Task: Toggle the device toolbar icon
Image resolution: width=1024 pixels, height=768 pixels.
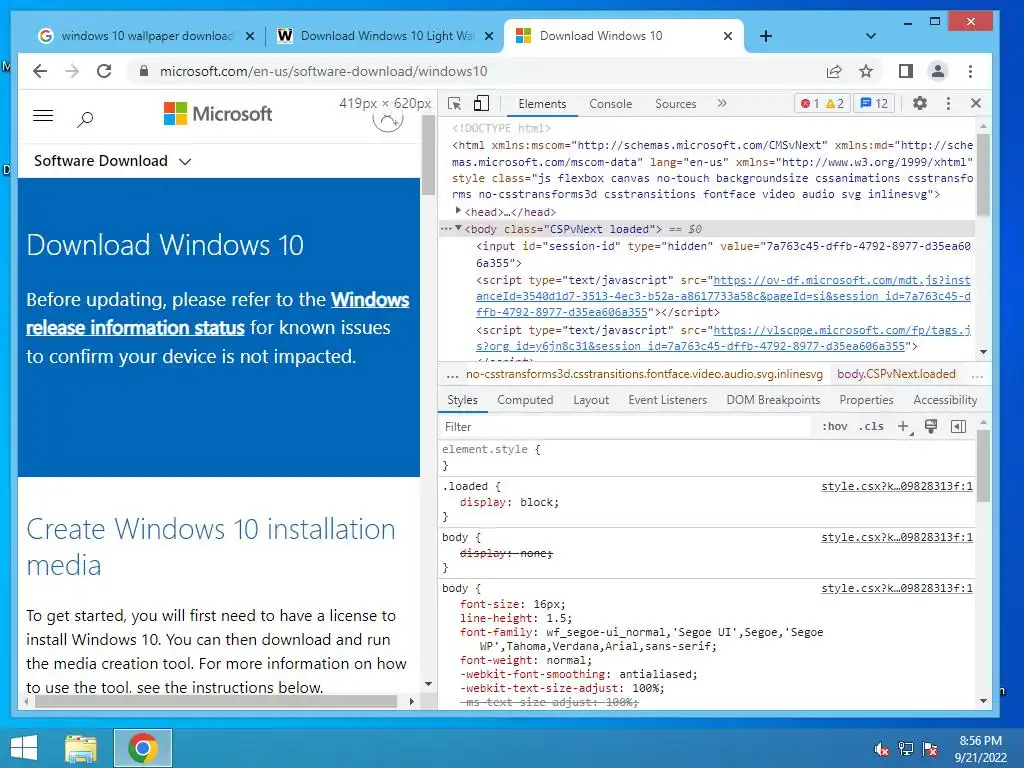Action: point(481,103)
